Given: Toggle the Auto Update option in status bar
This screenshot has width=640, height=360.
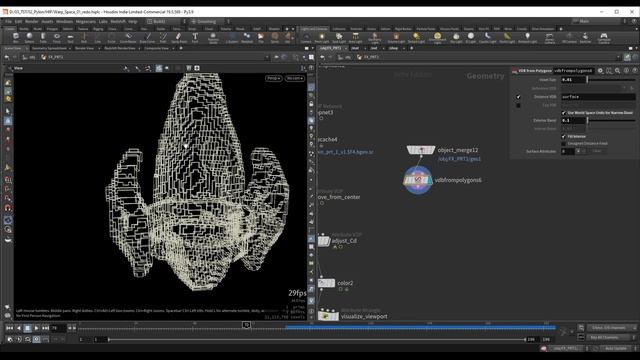Looking at the screenshot, I should pyautogui.click(x=616, y=348).
